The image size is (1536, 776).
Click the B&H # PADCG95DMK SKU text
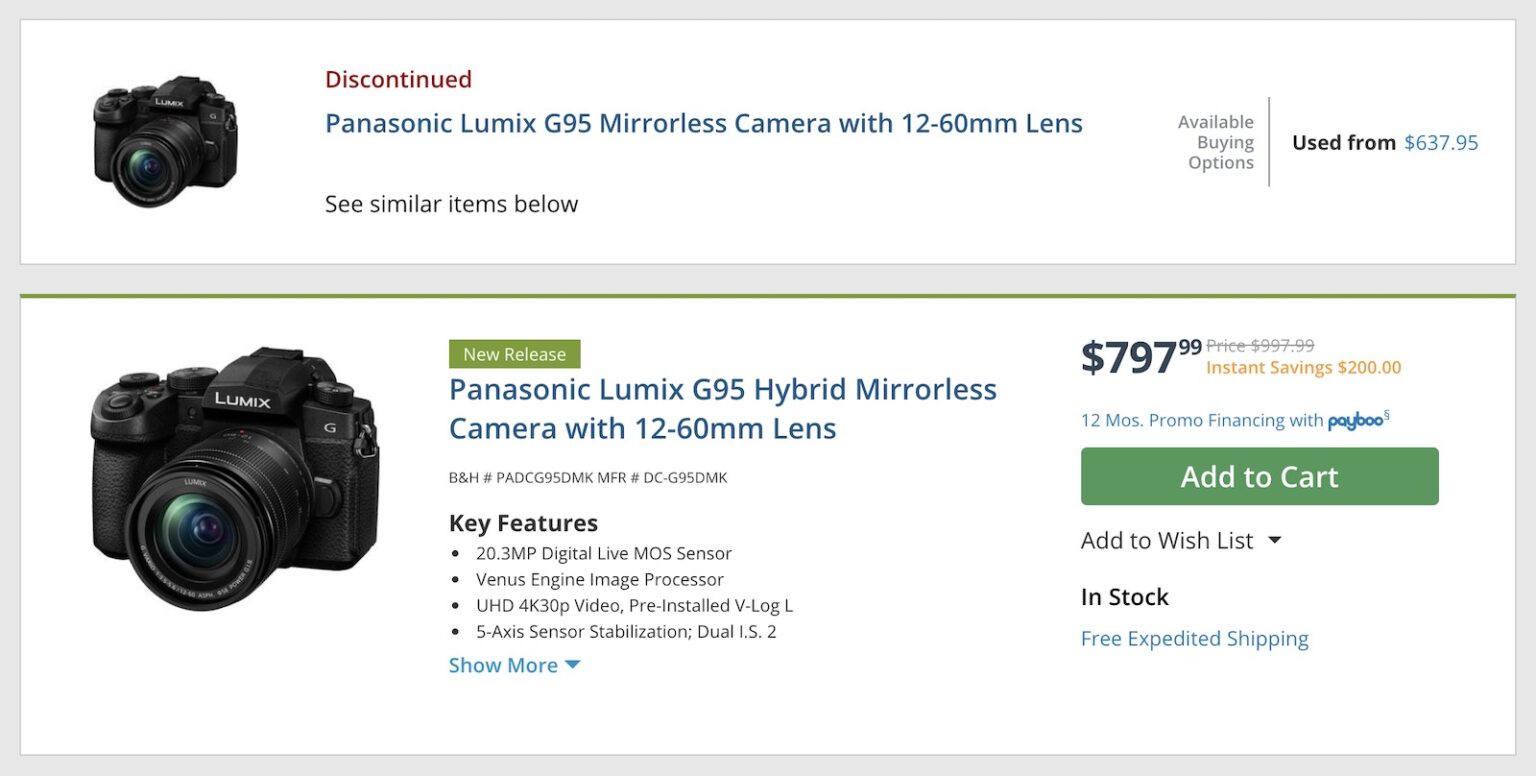[x=588, y=477]
